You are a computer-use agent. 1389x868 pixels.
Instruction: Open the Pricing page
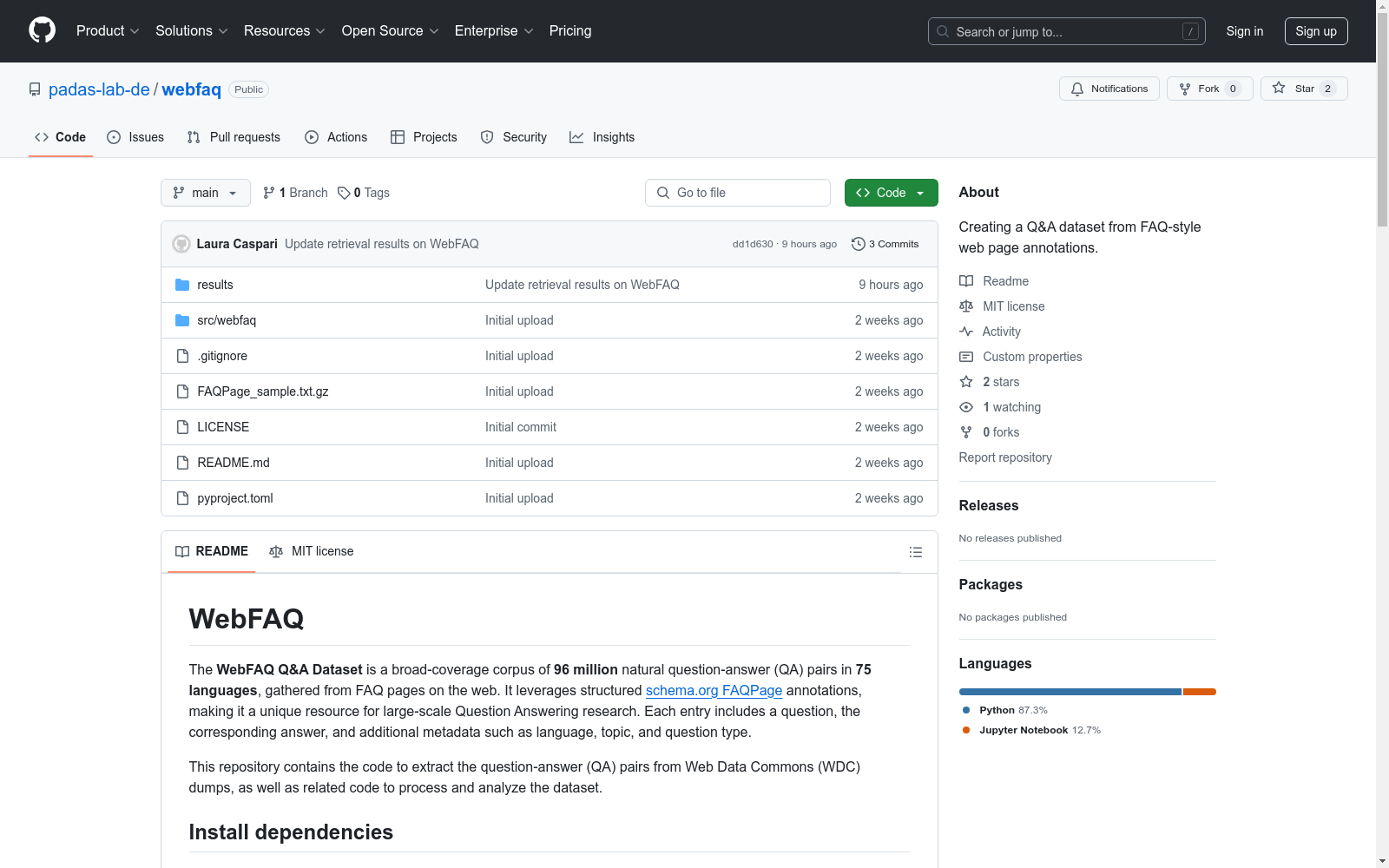coord(570,31)
